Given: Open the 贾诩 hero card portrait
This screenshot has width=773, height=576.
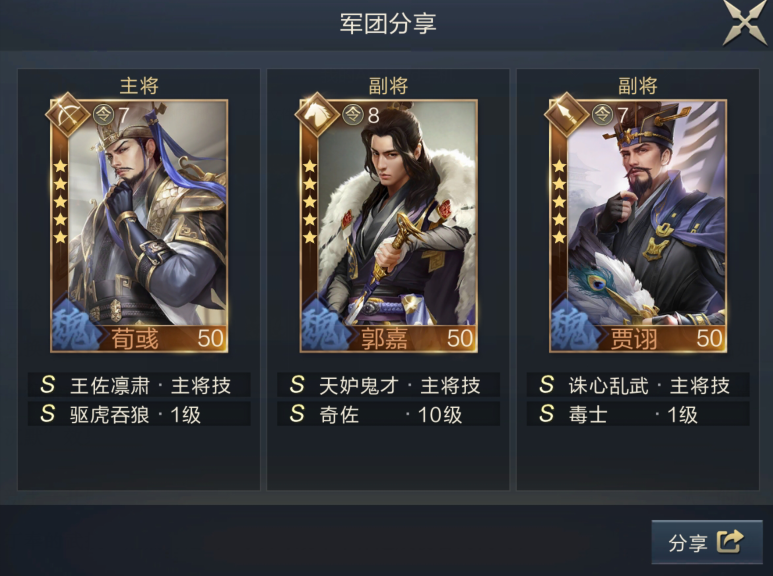Looking at the screenshot, I should tap(638, 226).
